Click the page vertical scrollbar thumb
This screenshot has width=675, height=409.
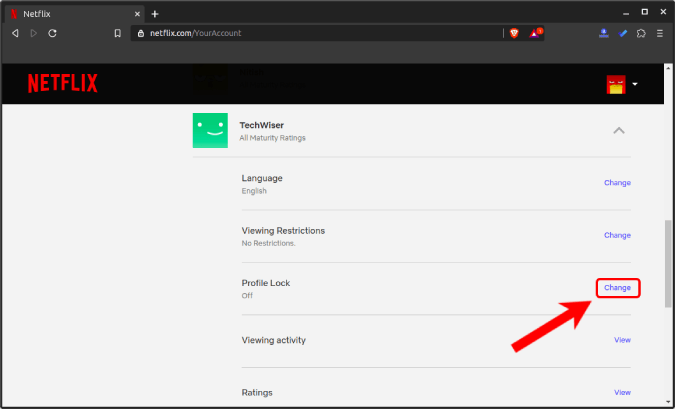[x=669, y=263]
